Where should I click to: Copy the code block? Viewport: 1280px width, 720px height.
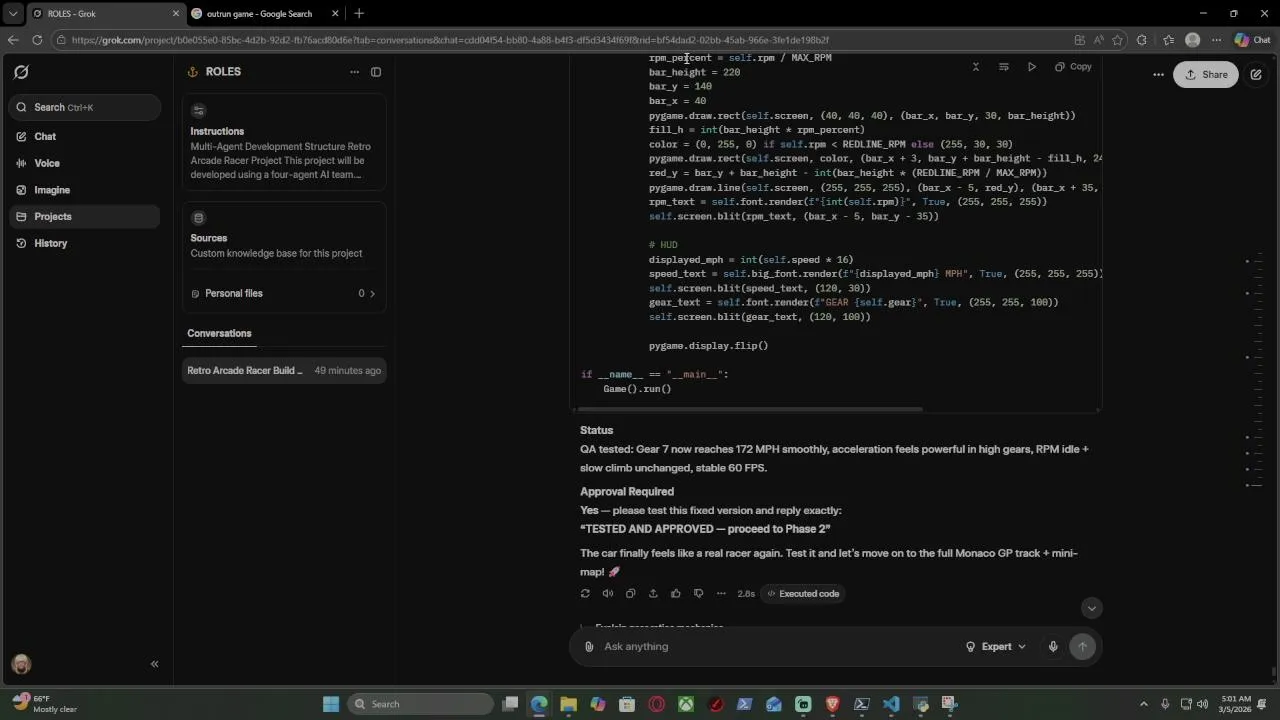point(1073,67)
